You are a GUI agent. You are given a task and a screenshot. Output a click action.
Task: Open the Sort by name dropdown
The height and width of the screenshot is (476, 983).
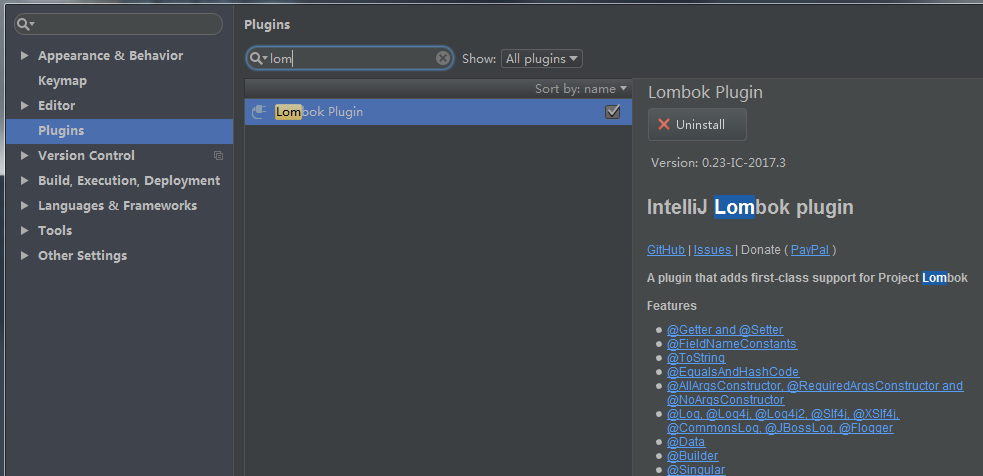(581, 89)
